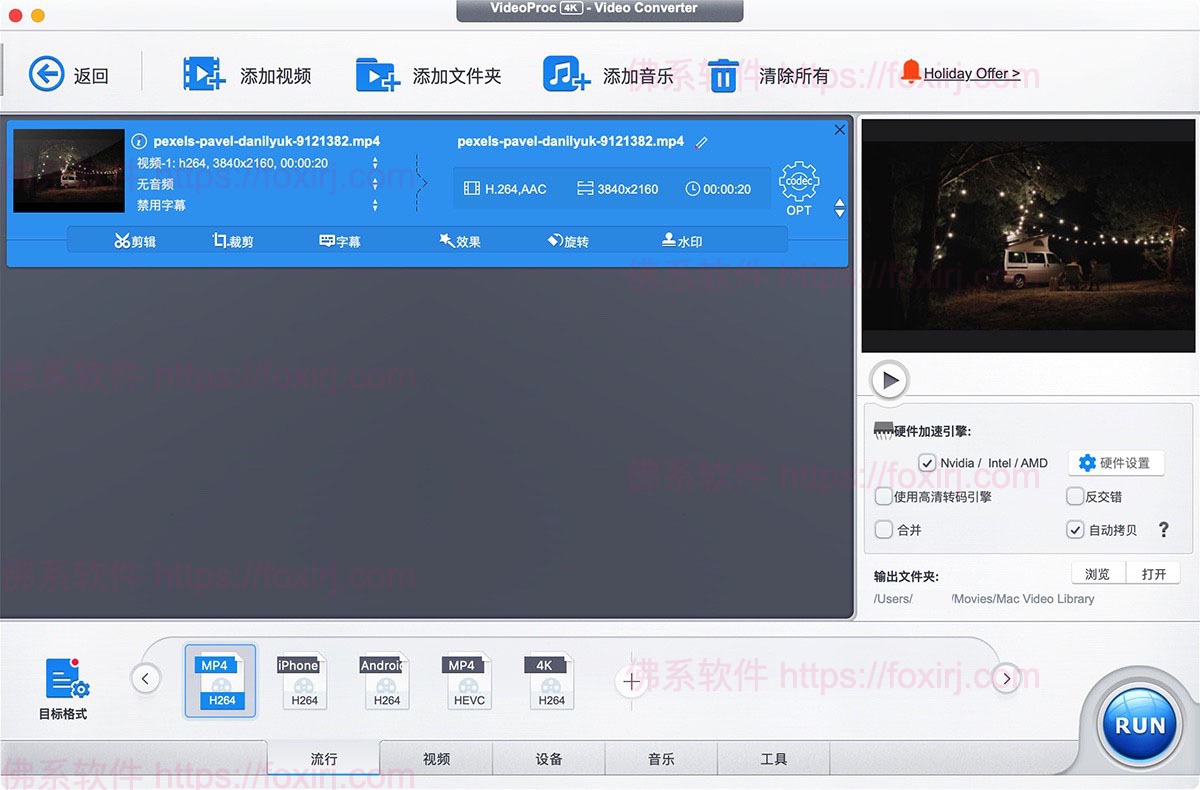Image resolution: width=1200 pixels, height=790 pixels.
Task: Click the 视频-1 track stepper arrows
Action: (x=374, y=162)
